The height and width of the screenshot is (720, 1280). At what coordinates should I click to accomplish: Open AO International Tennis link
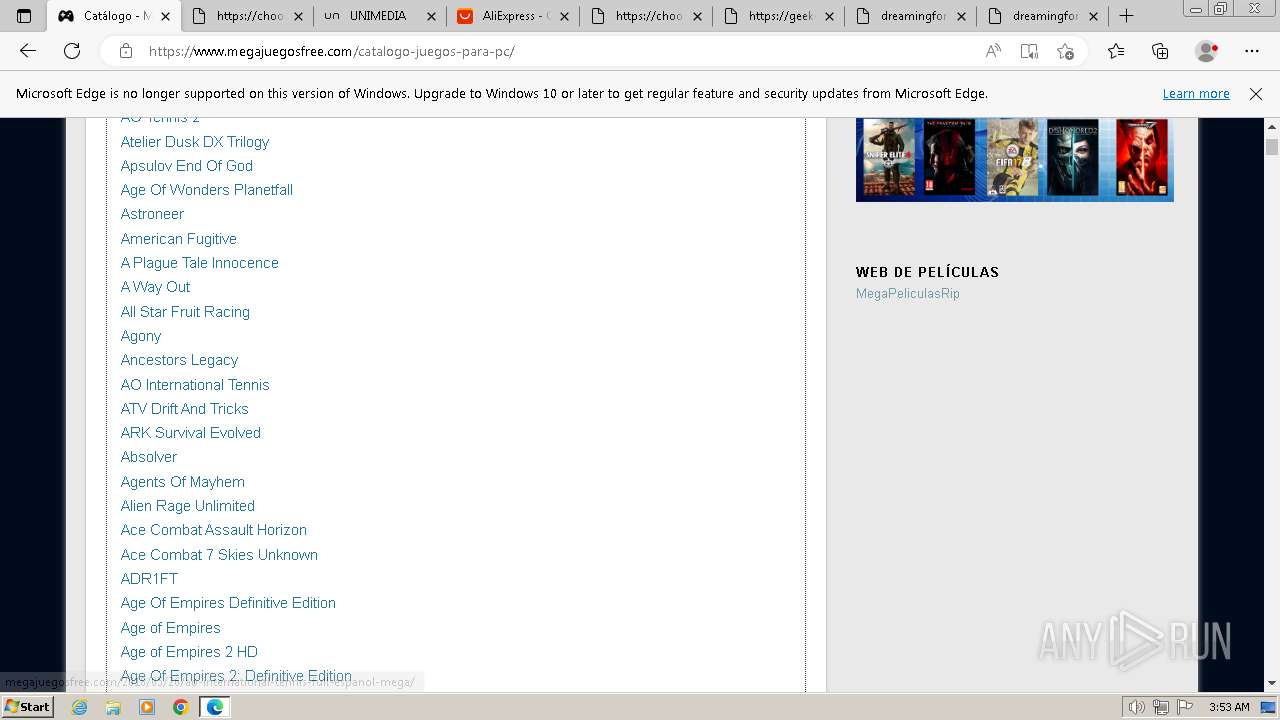pos(195,385)
